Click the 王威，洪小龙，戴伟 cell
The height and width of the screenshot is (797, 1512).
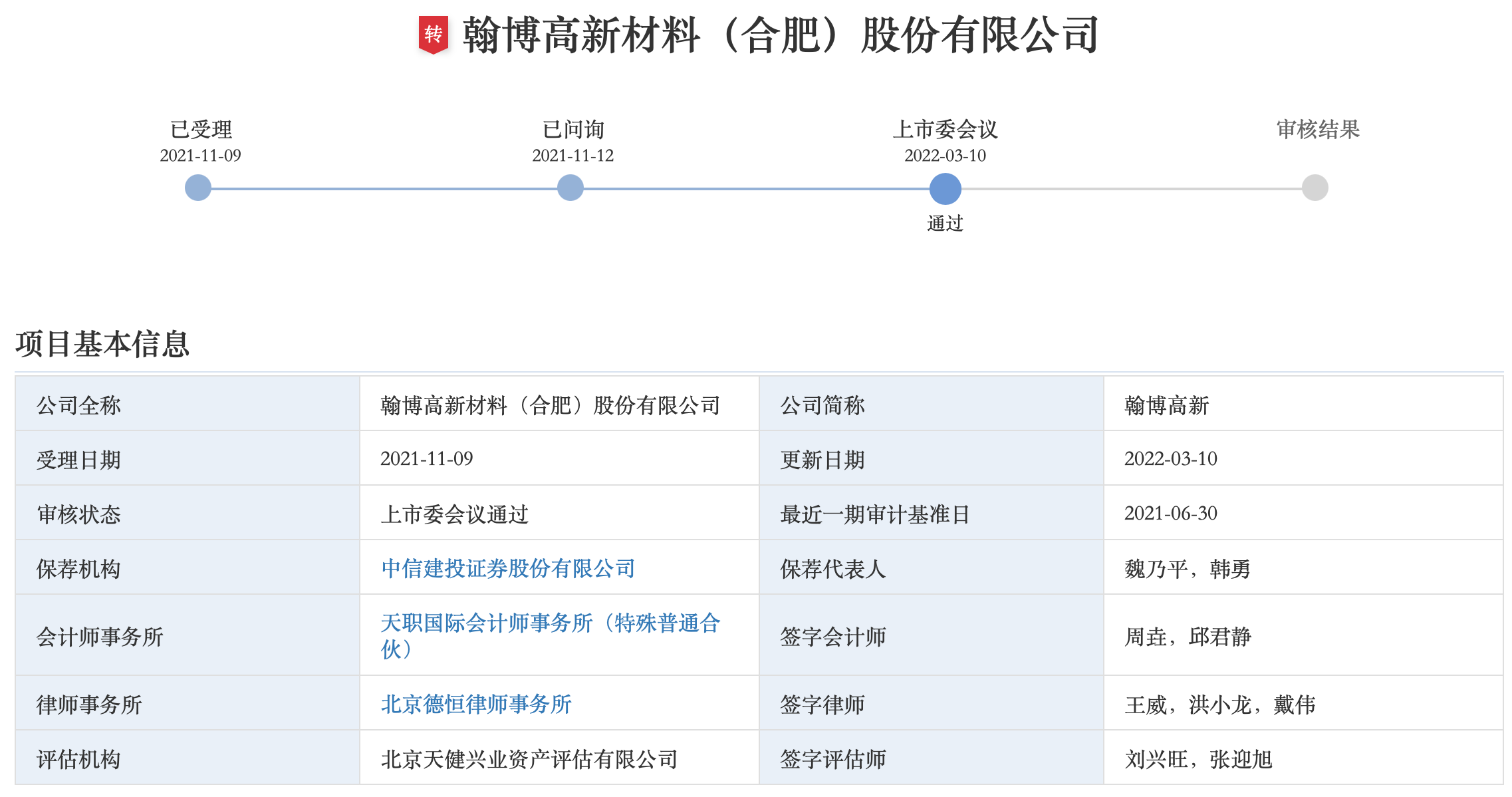point(1303,703)
